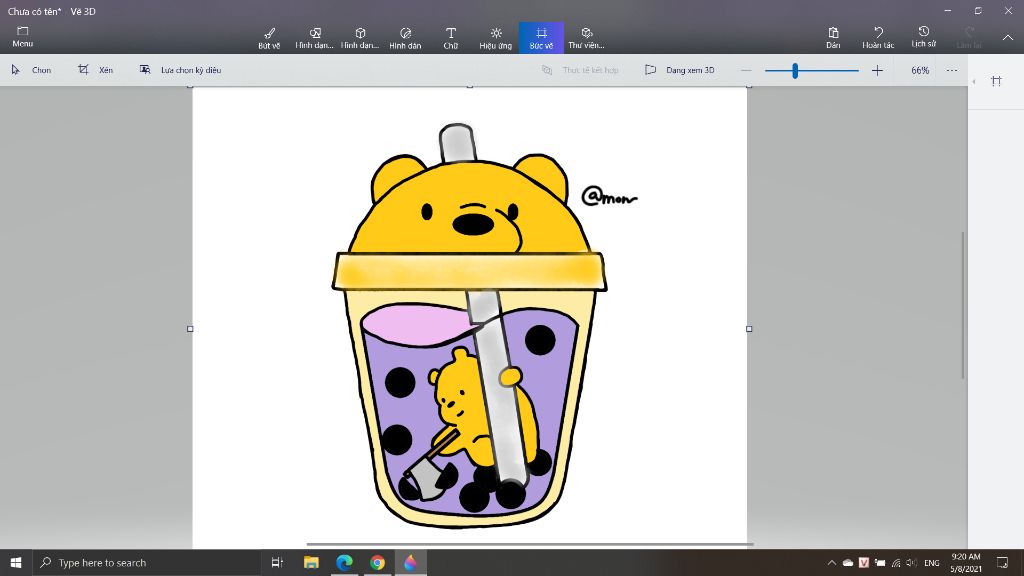The width and height of the screenshot is (1024, 576).
Task: Open the clock showing 9:20 AM
Action: (x=966, y=562)
